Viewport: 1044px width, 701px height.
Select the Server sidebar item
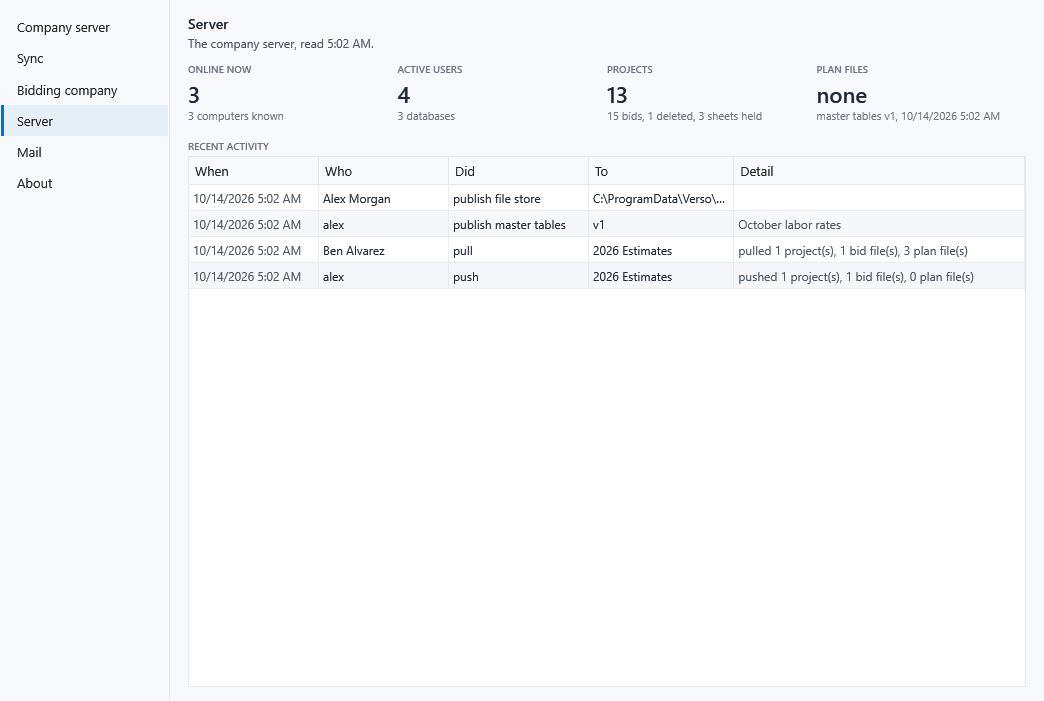(x=84, y=121)
